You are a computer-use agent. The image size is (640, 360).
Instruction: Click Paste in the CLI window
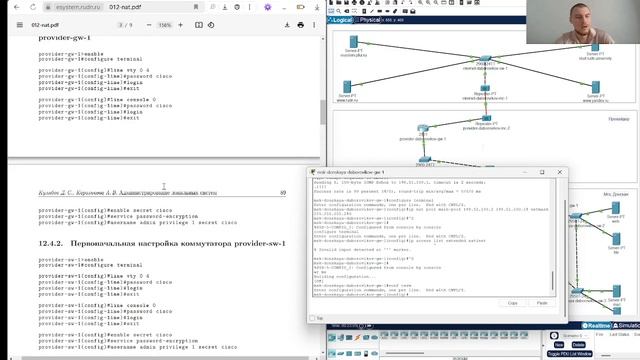542,303
